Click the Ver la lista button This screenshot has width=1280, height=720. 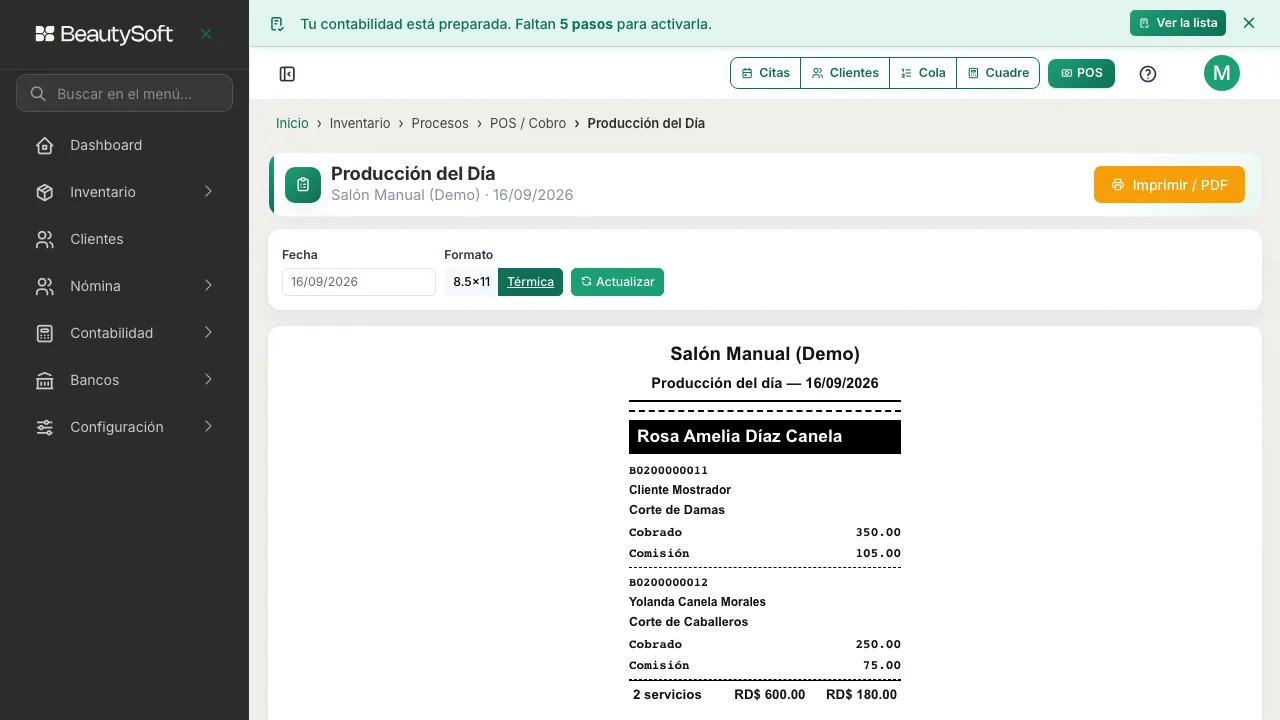coord(1178,23)
